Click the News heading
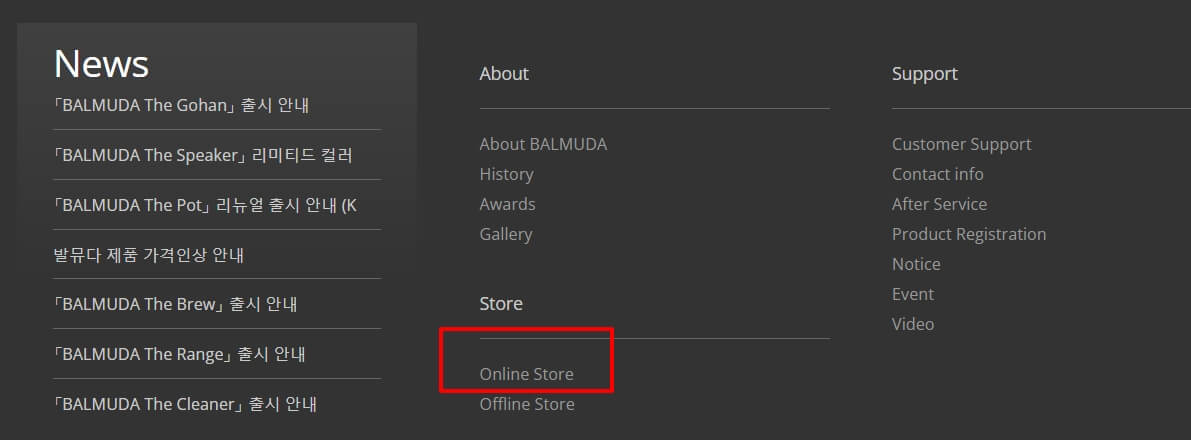The height and width of the screenshot is (440, 1191). (x=101, y=63)
